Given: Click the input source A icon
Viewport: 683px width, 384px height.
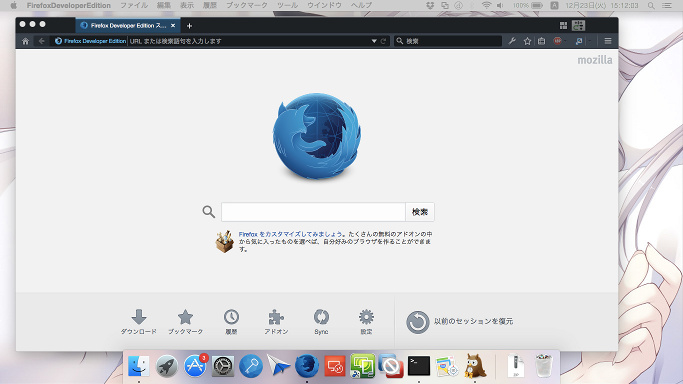Looking at the screenshot, I should pyautogui.click(x=554, y=5).
